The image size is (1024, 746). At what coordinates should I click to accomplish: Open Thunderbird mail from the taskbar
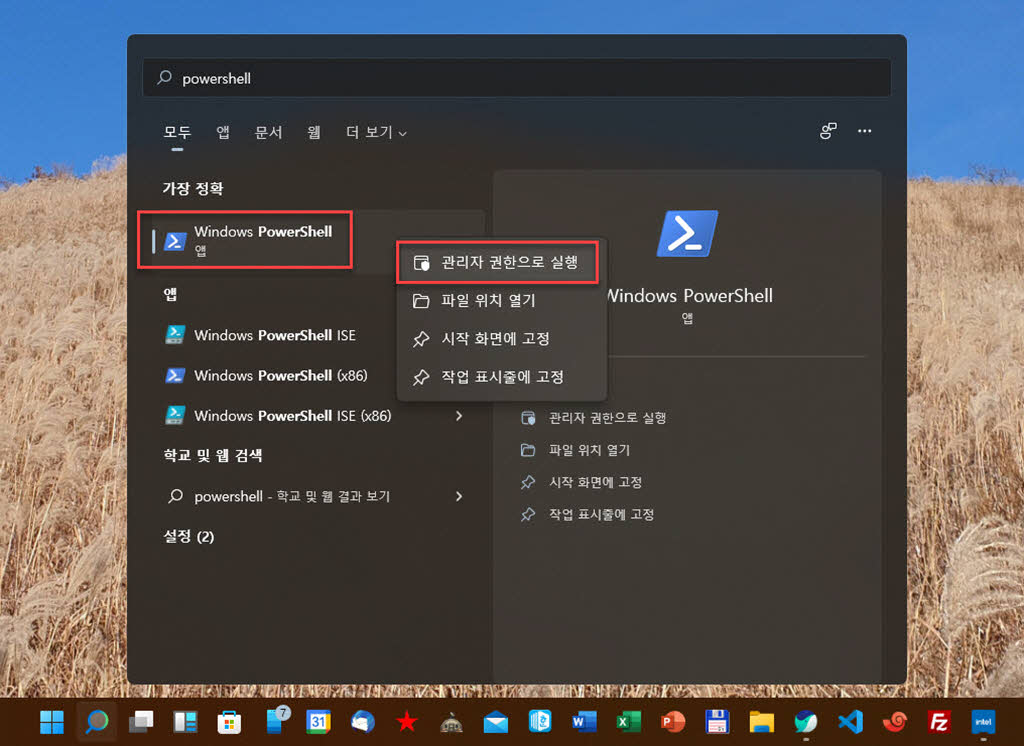362,722
